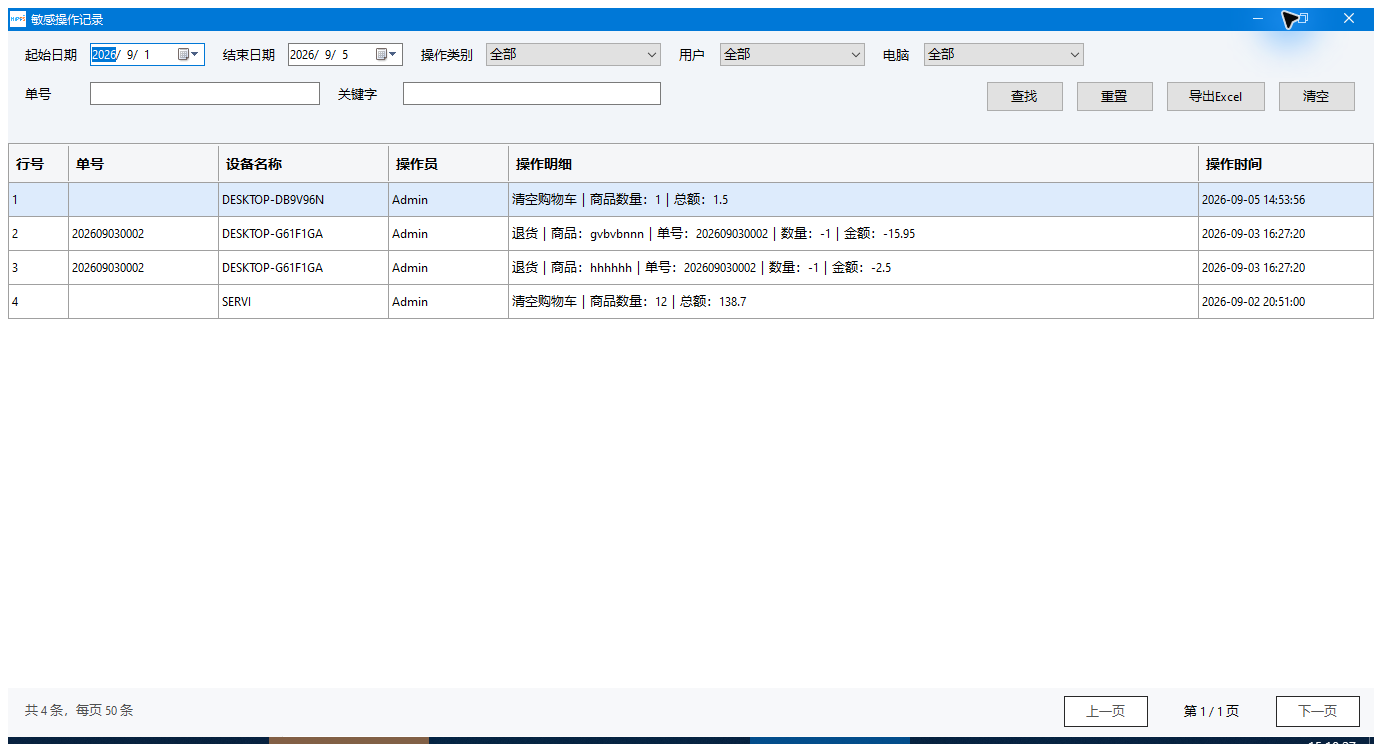The image size is (1382, 744).
Task: Select the cart clear detail totaling 138.7
Action: click(x=854, y=302)
